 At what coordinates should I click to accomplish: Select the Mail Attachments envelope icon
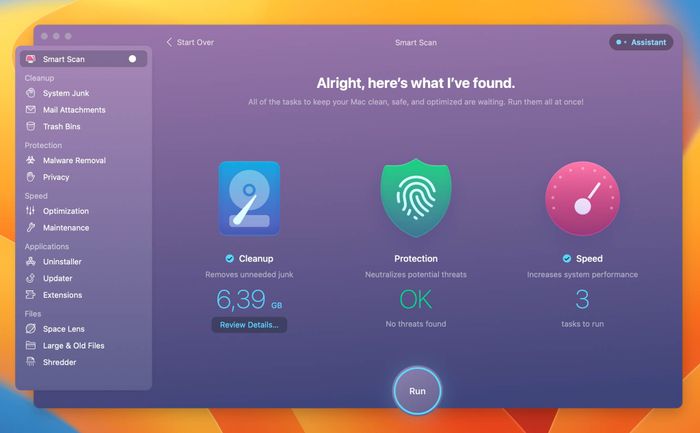coord(30,109)
